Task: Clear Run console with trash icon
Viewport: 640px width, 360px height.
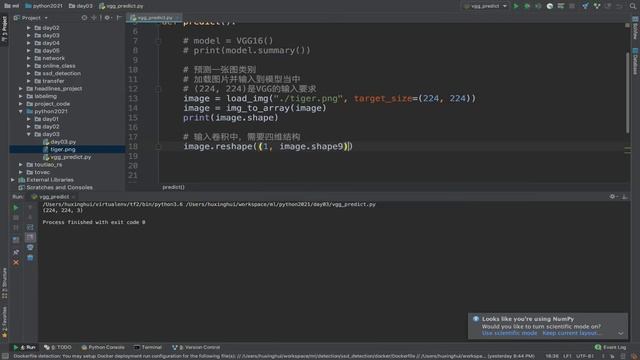Action: point(30,258)
